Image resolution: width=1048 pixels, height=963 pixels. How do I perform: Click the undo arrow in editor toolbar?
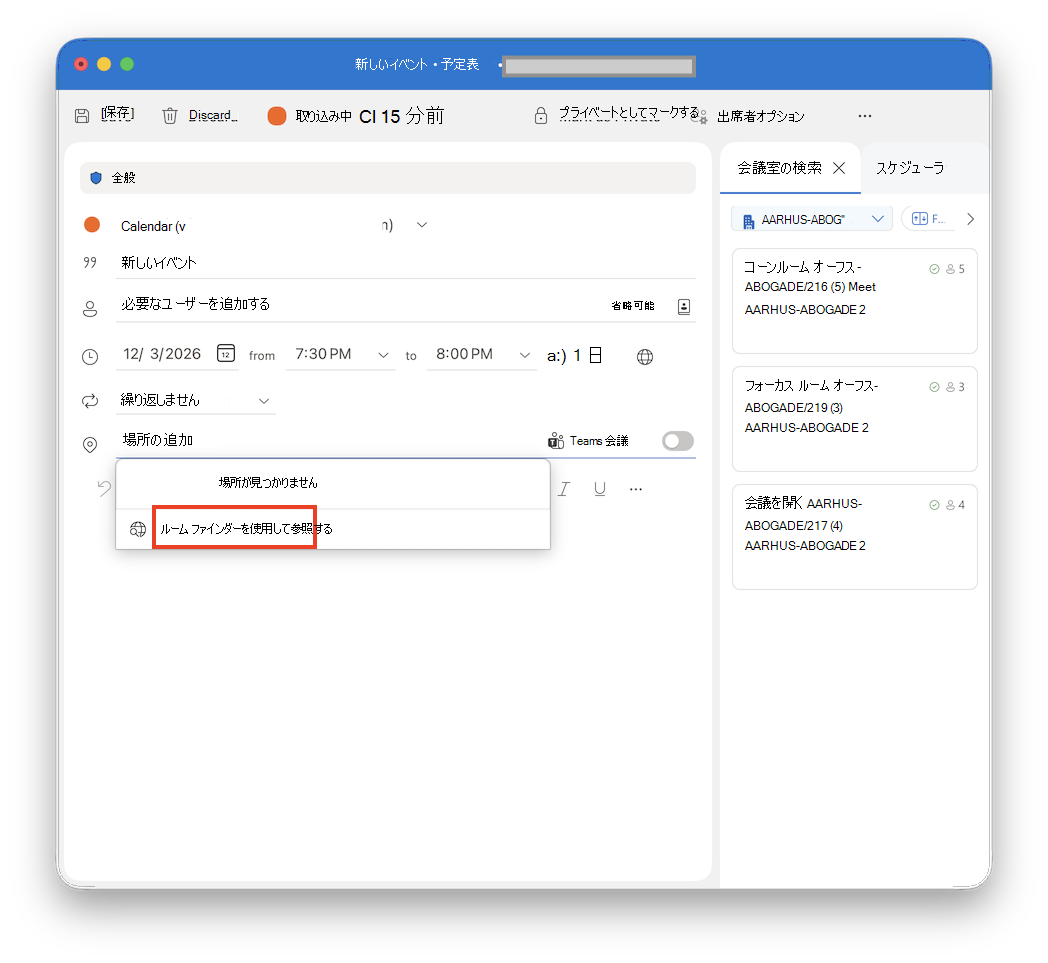click(104, 489)
